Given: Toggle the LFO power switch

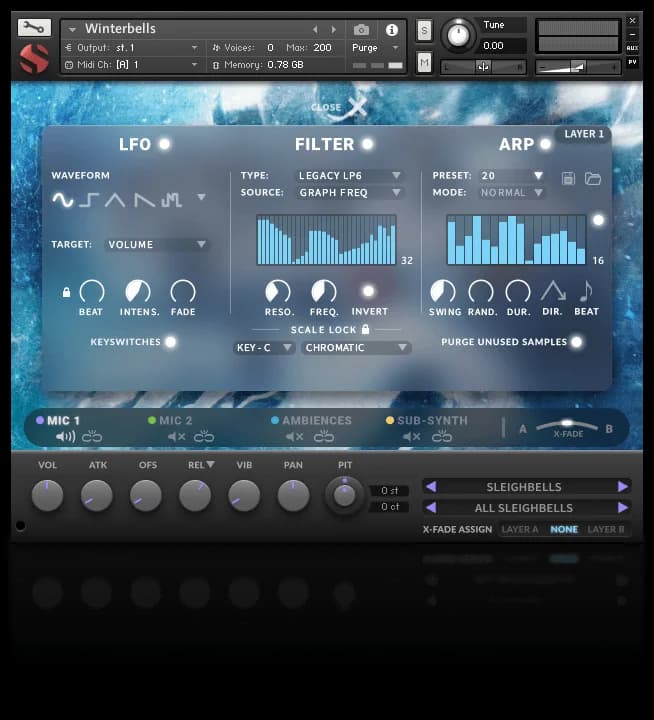Looking at the screenshot, I should [164, 144].
